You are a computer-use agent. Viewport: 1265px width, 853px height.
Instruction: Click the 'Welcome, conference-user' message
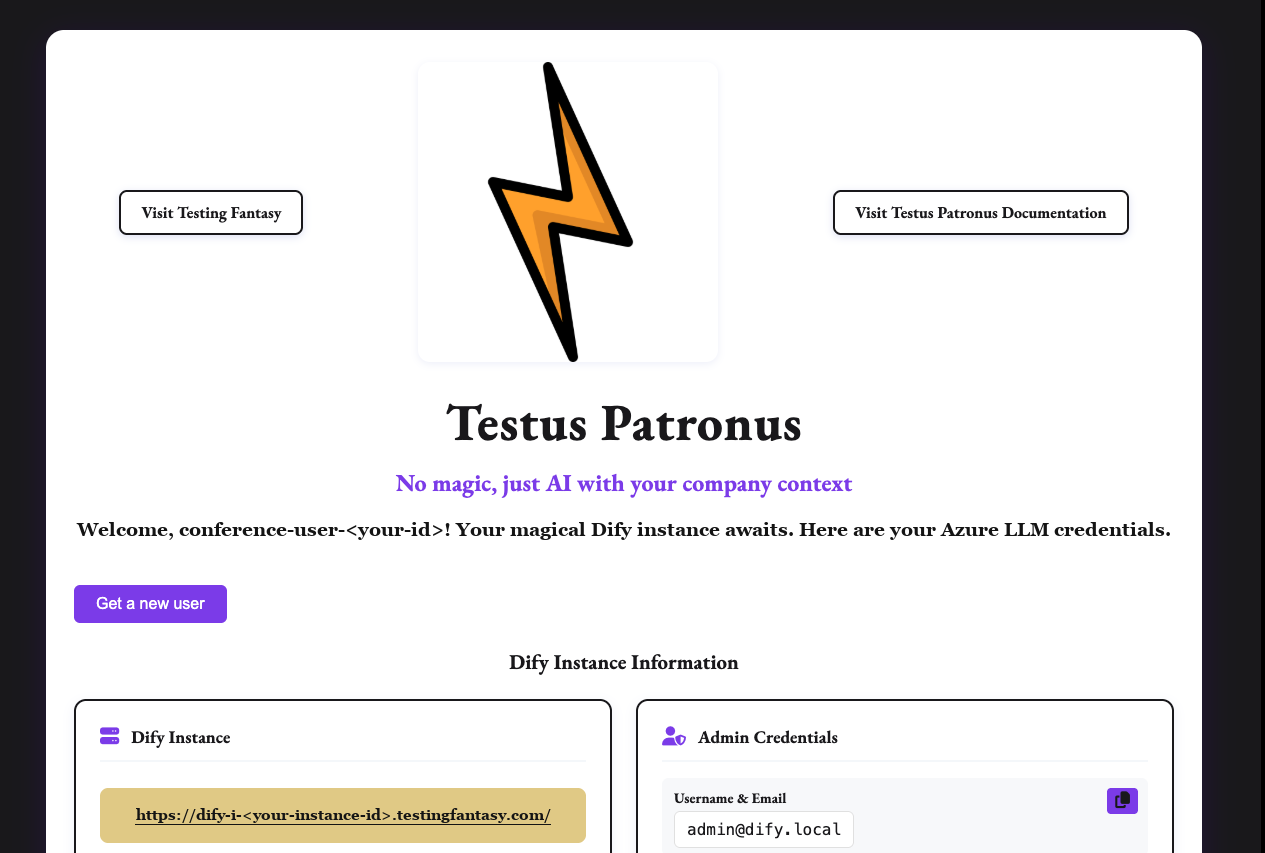coord(624,530)
